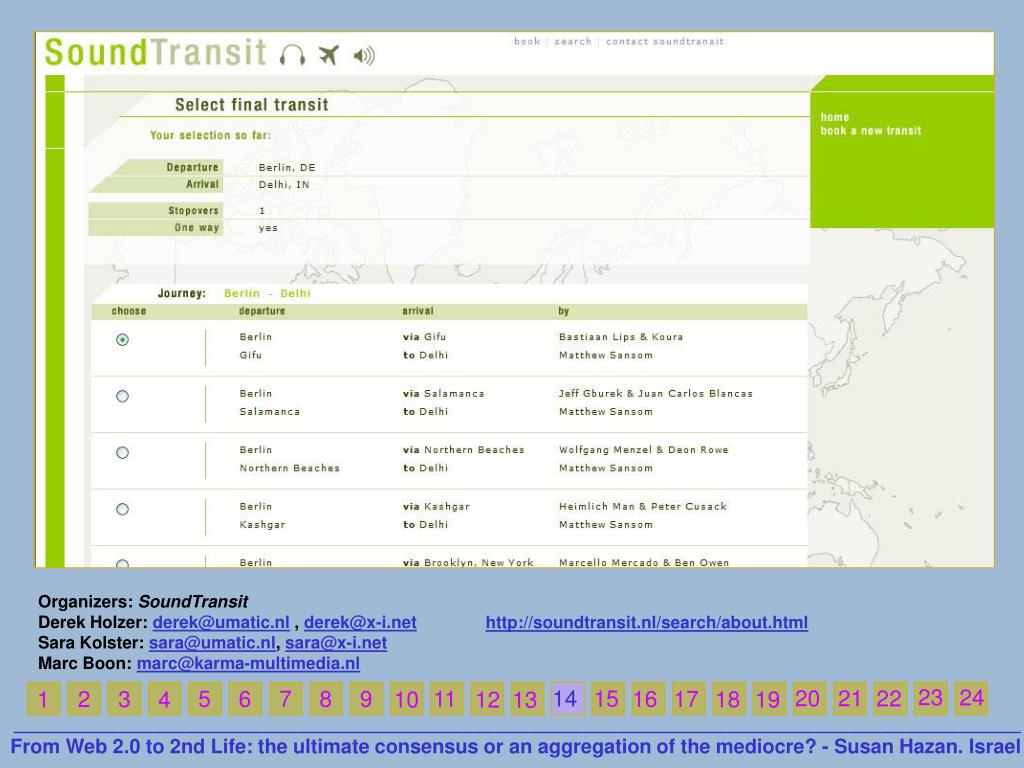The image size is (1024, 768).
Task: Open the search menu item
Action: point(573,41)
